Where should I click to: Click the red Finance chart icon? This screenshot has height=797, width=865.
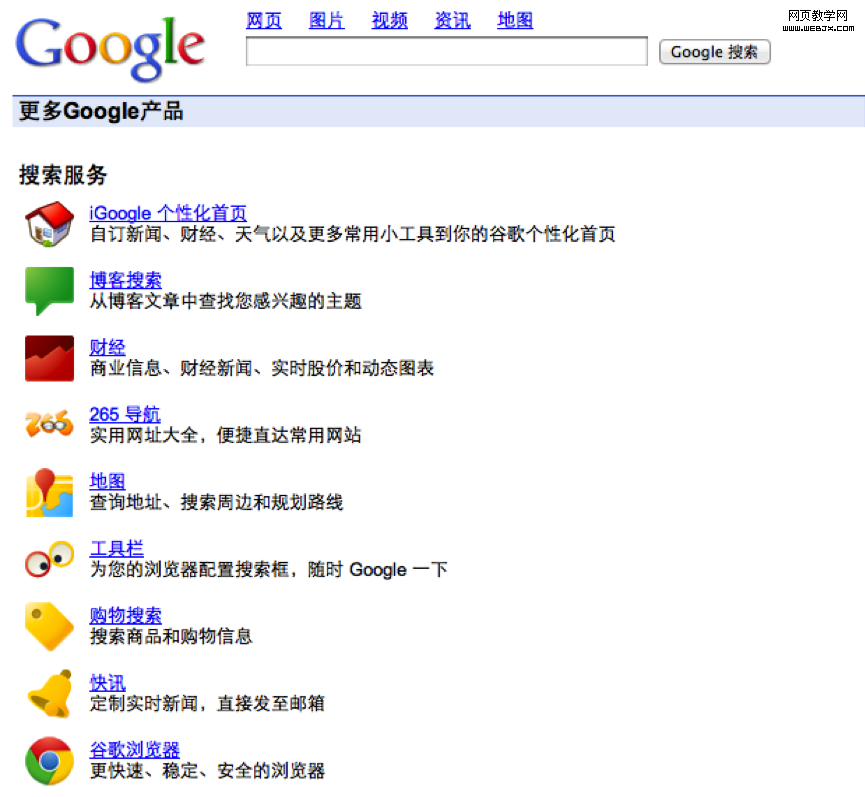click(49, 358)
